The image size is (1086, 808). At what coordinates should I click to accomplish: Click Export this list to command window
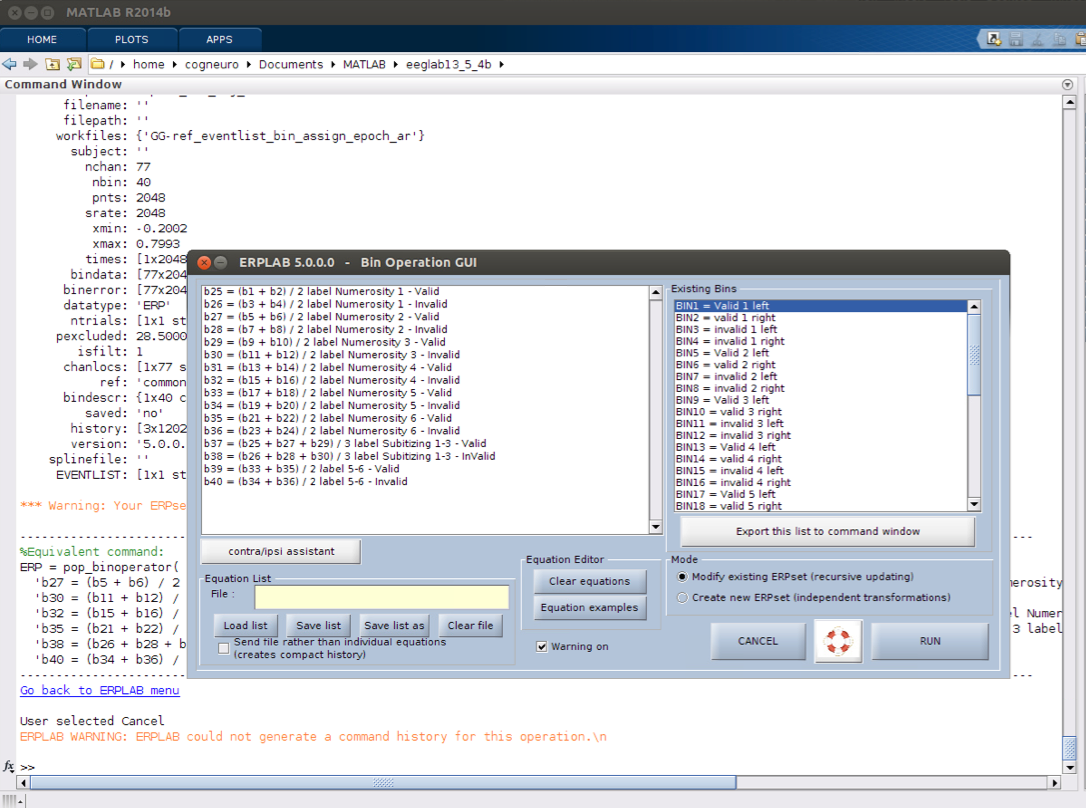828,531
